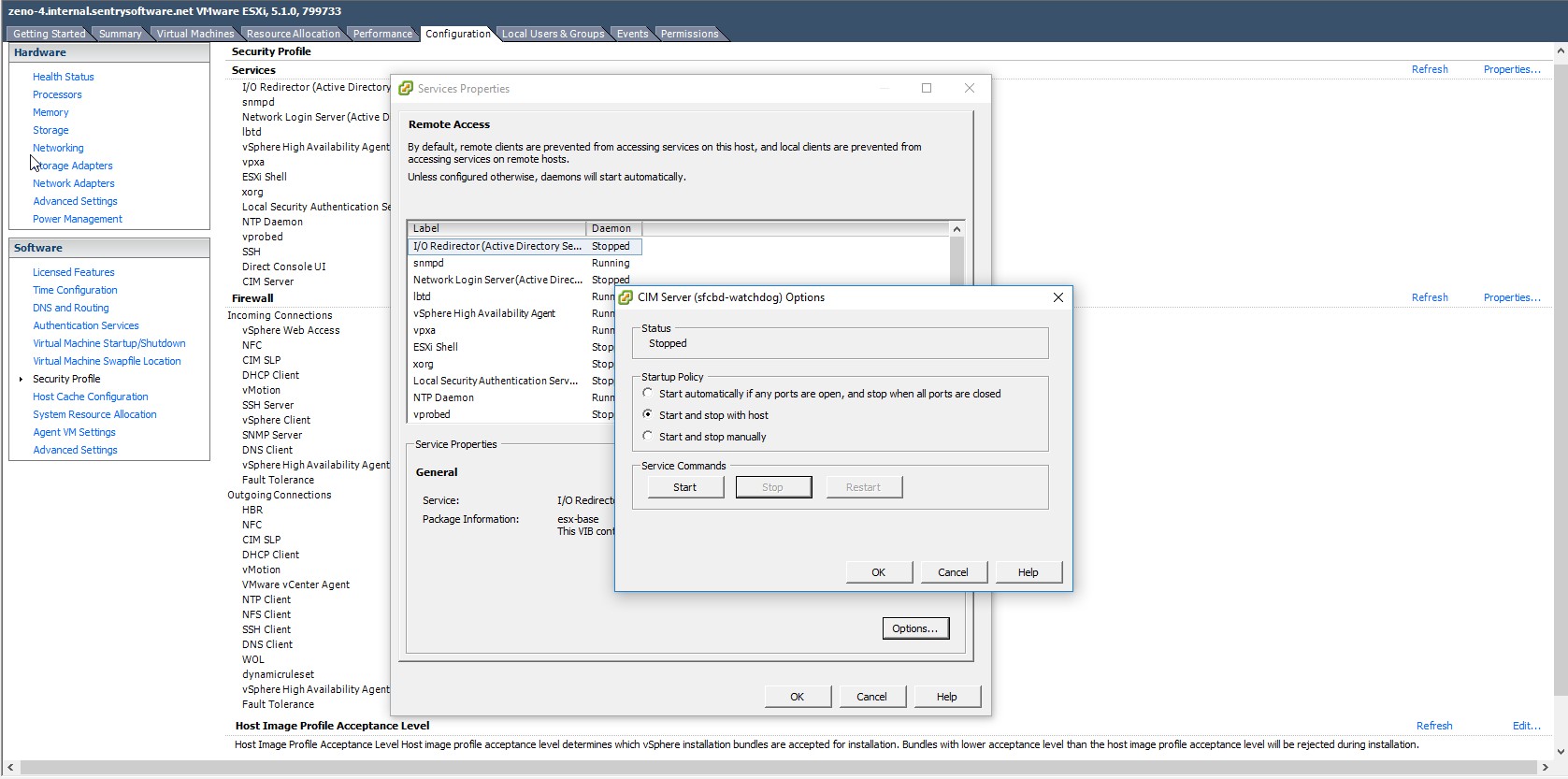Screen dimensions: 1568x779
Task: Click main window vertical scroll up arrow
Action: coord(1561,50)
